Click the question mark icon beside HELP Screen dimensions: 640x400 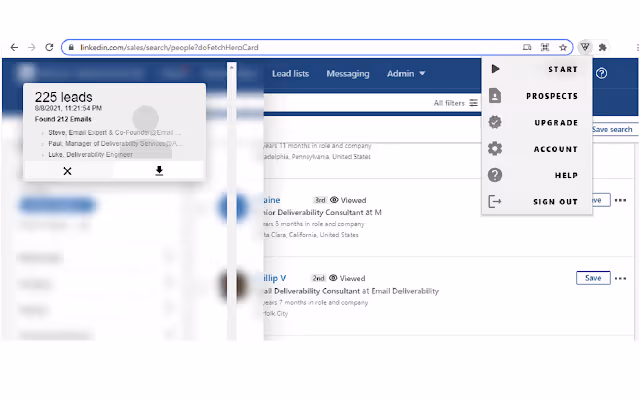[x=495, y=175]
